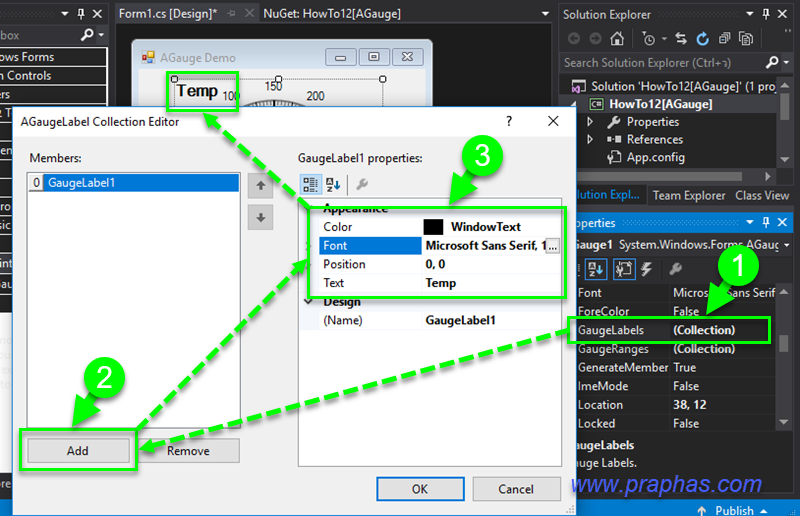This screenshot has height=516, width=800.
Task: Select the GaugeRanges (Collection) property
Action: coord(676,349)
